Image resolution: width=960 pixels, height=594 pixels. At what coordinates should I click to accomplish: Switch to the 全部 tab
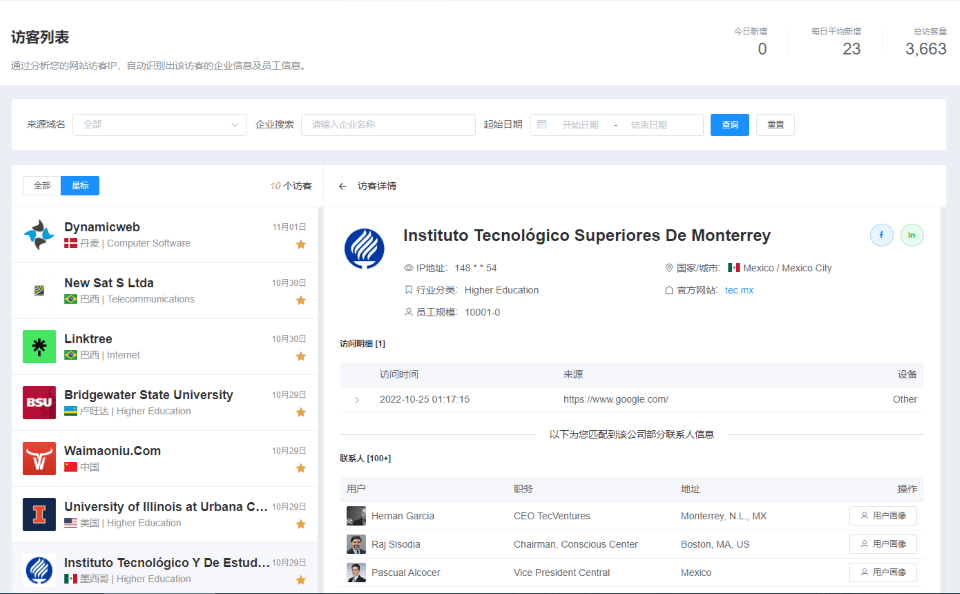tap(42, 186)
